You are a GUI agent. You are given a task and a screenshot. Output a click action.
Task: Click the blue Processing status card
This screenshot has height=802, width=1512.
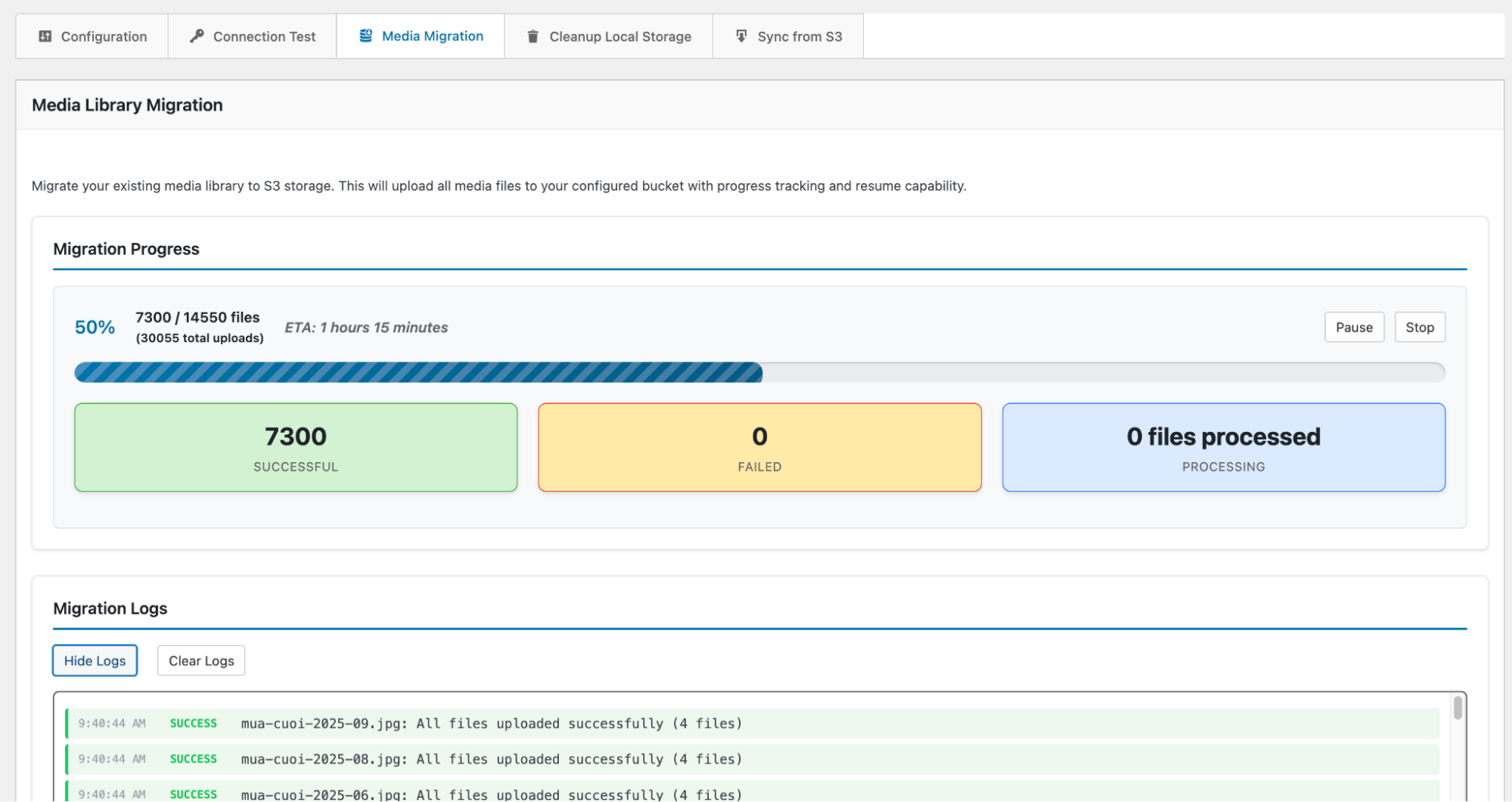tap(1223, 447)
